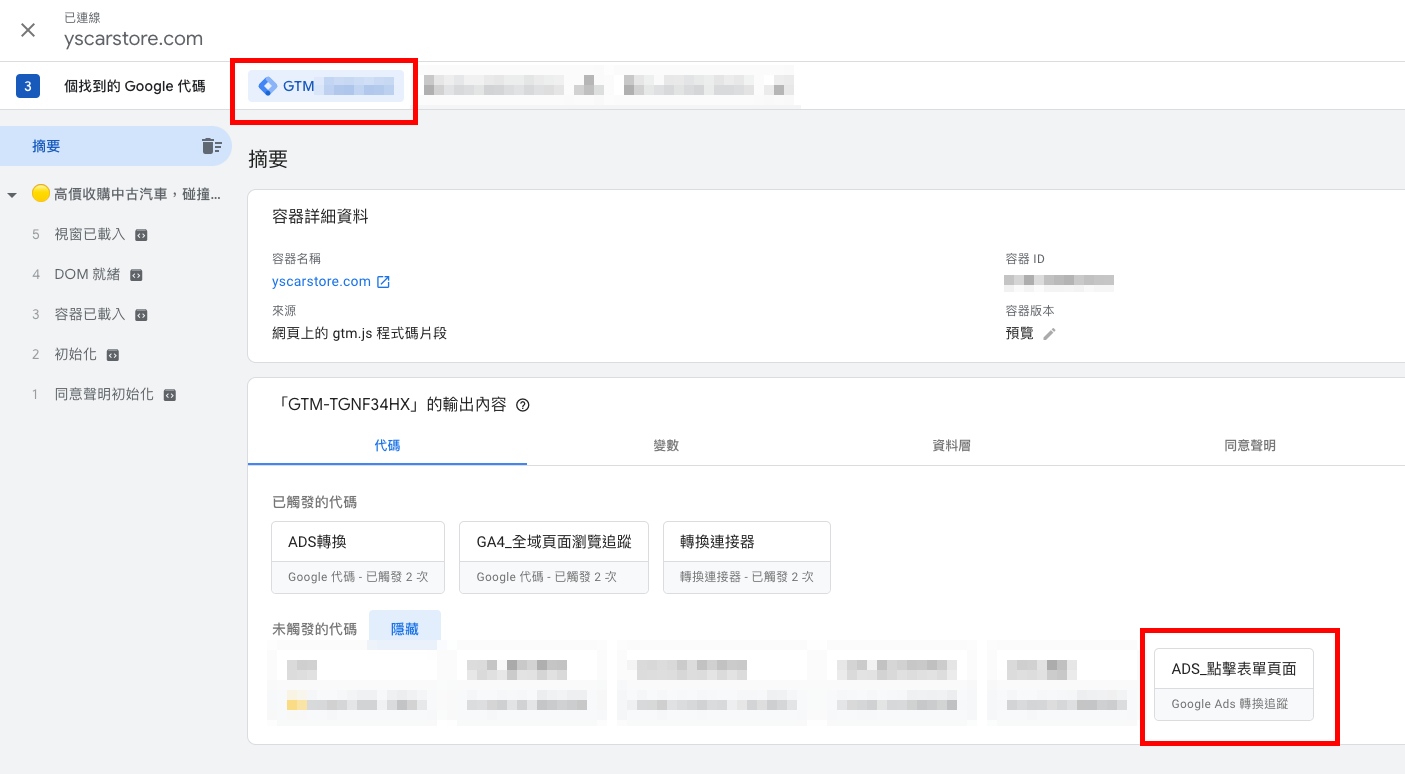The height and width of the screenshot is (774, 1405).
Task: Open the help icon beside 輸出內容
Action: 522,405
